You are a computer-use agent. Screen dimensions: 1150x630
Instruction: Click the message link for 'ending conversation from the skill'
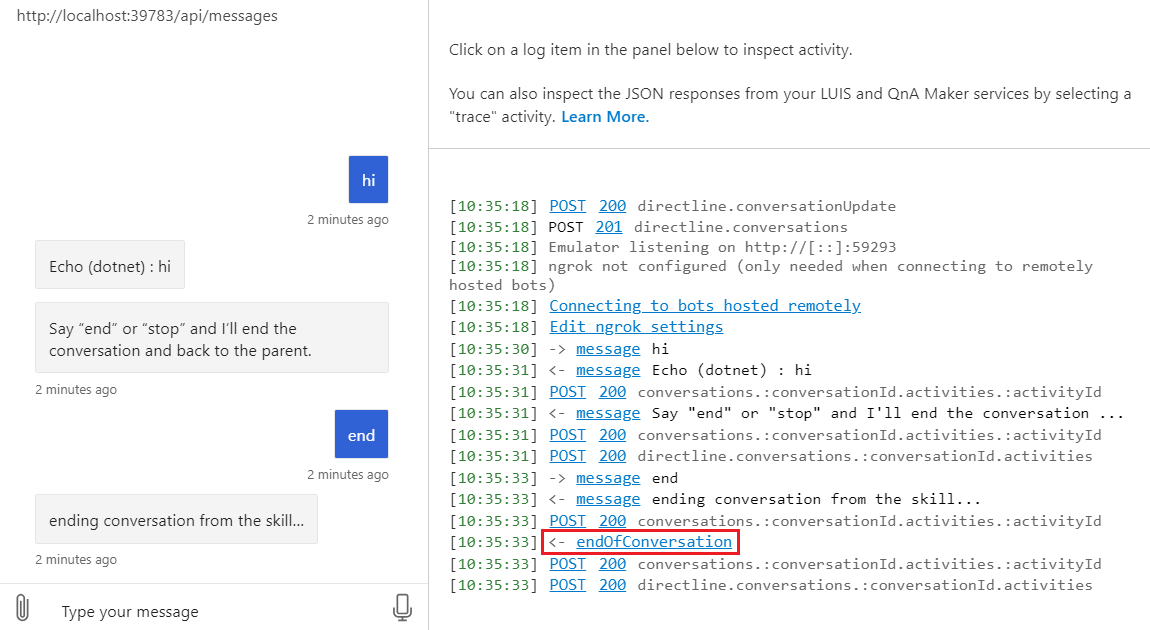click(608, 498)
